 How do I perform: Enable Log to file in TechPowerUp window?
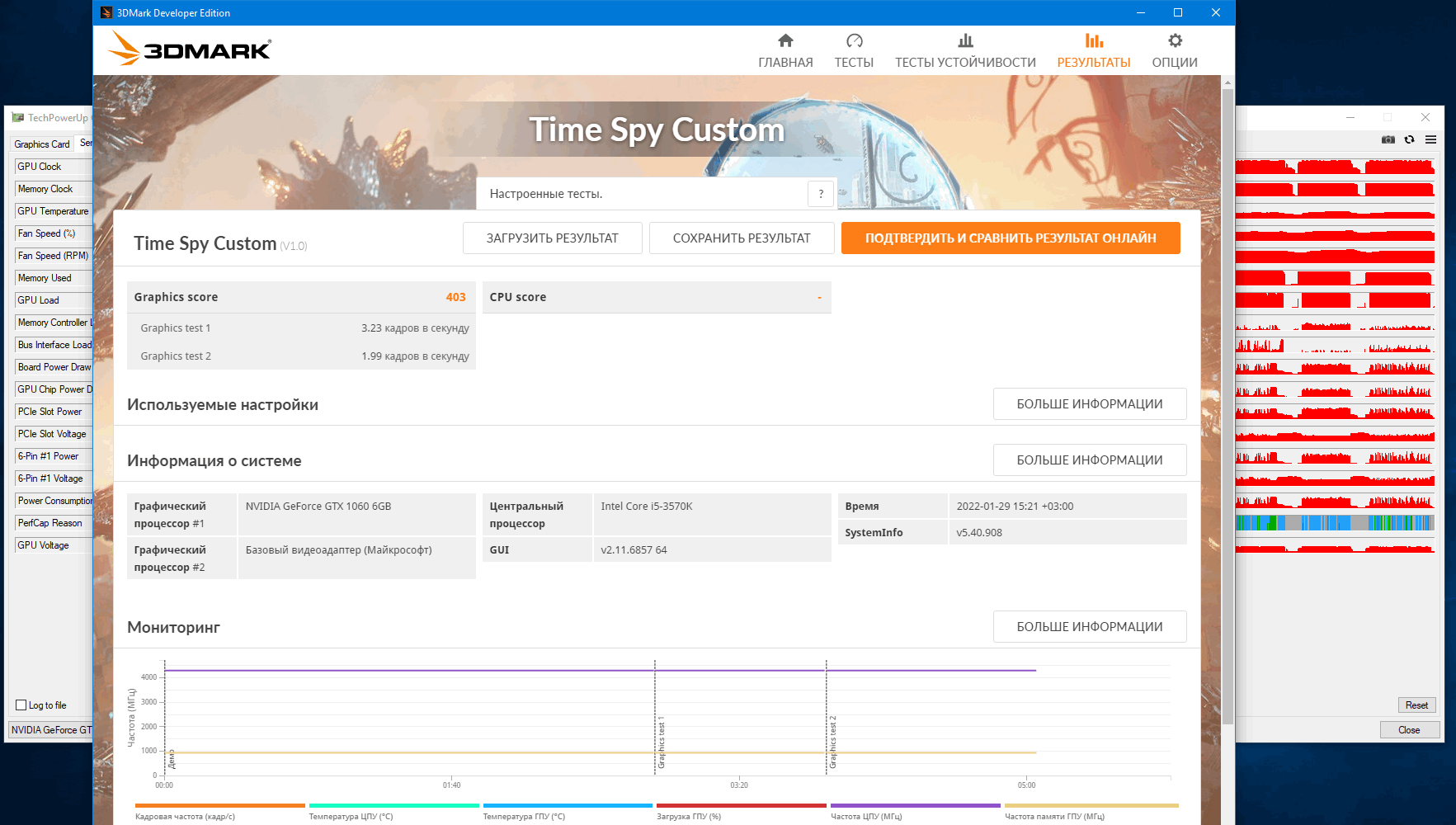pyautogui.click(x=21, y=705)
